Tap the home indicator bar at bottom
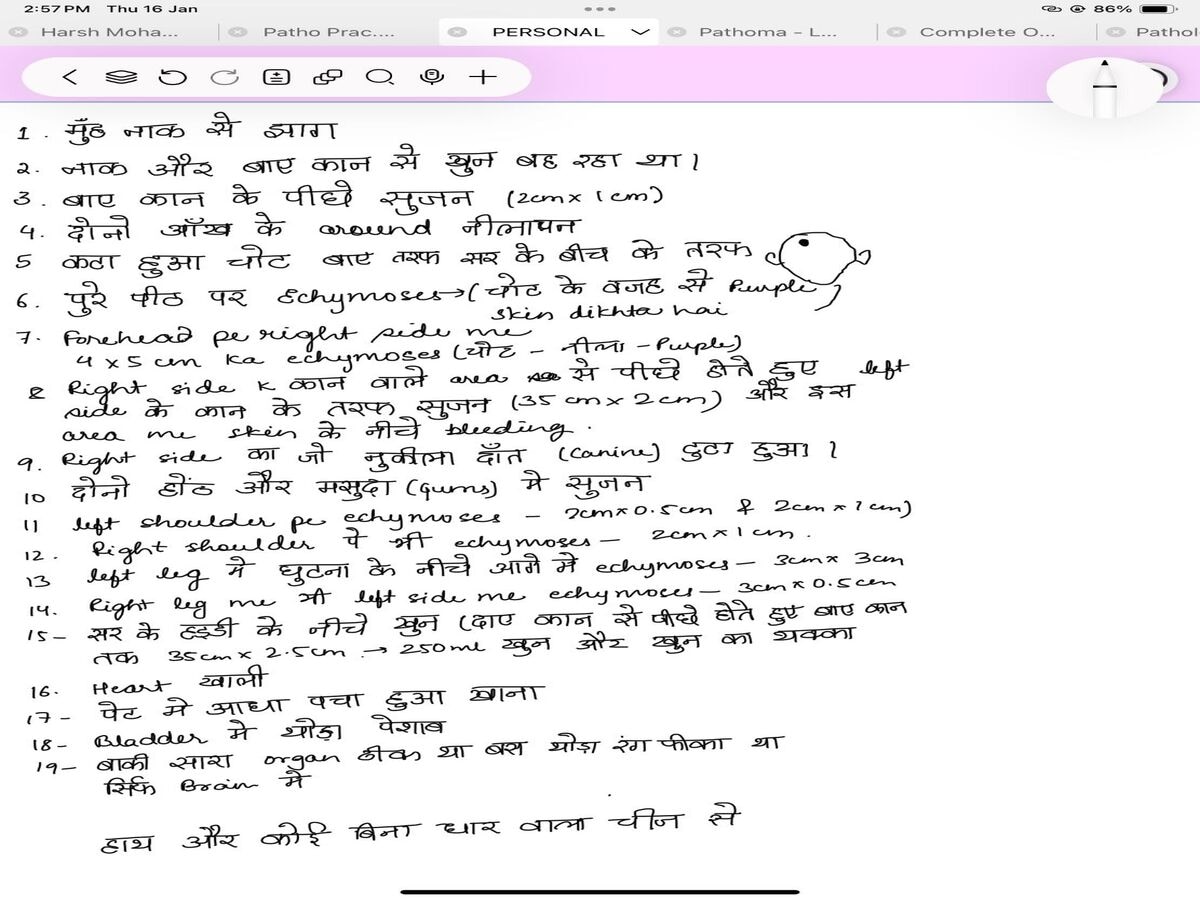 pos(600,891)
